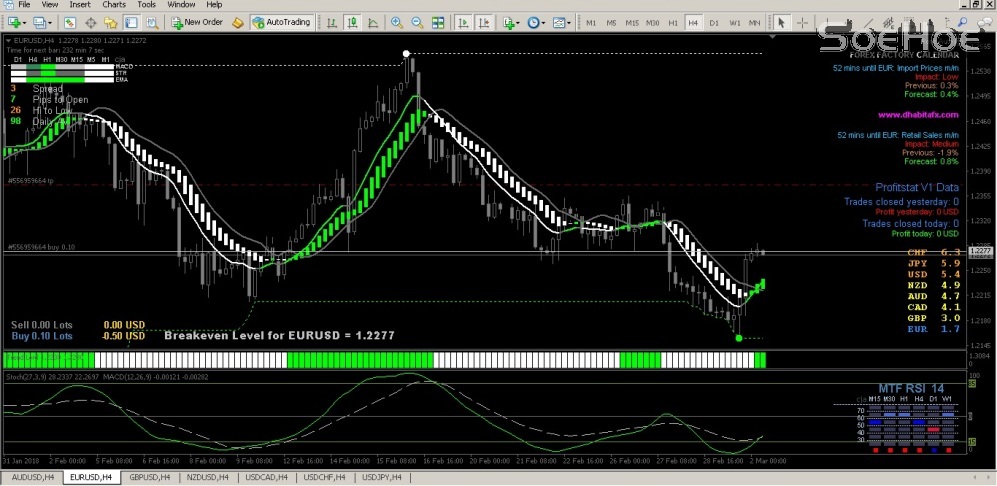Click the Zoom Out magnifier icon
997x486 pixels.
point(416,22)
